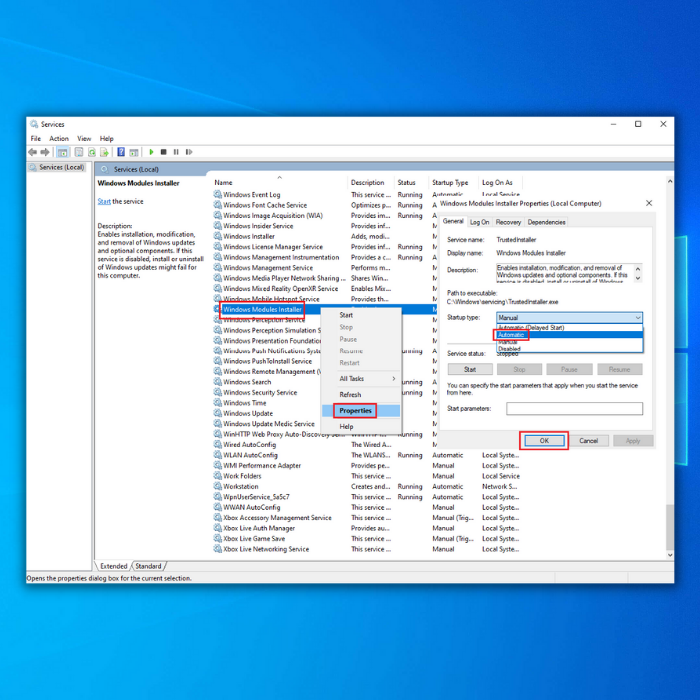This screenshot has width=700, height=700.
Task: Click the Restart Service toolbar icon
Action: [189, 152]
